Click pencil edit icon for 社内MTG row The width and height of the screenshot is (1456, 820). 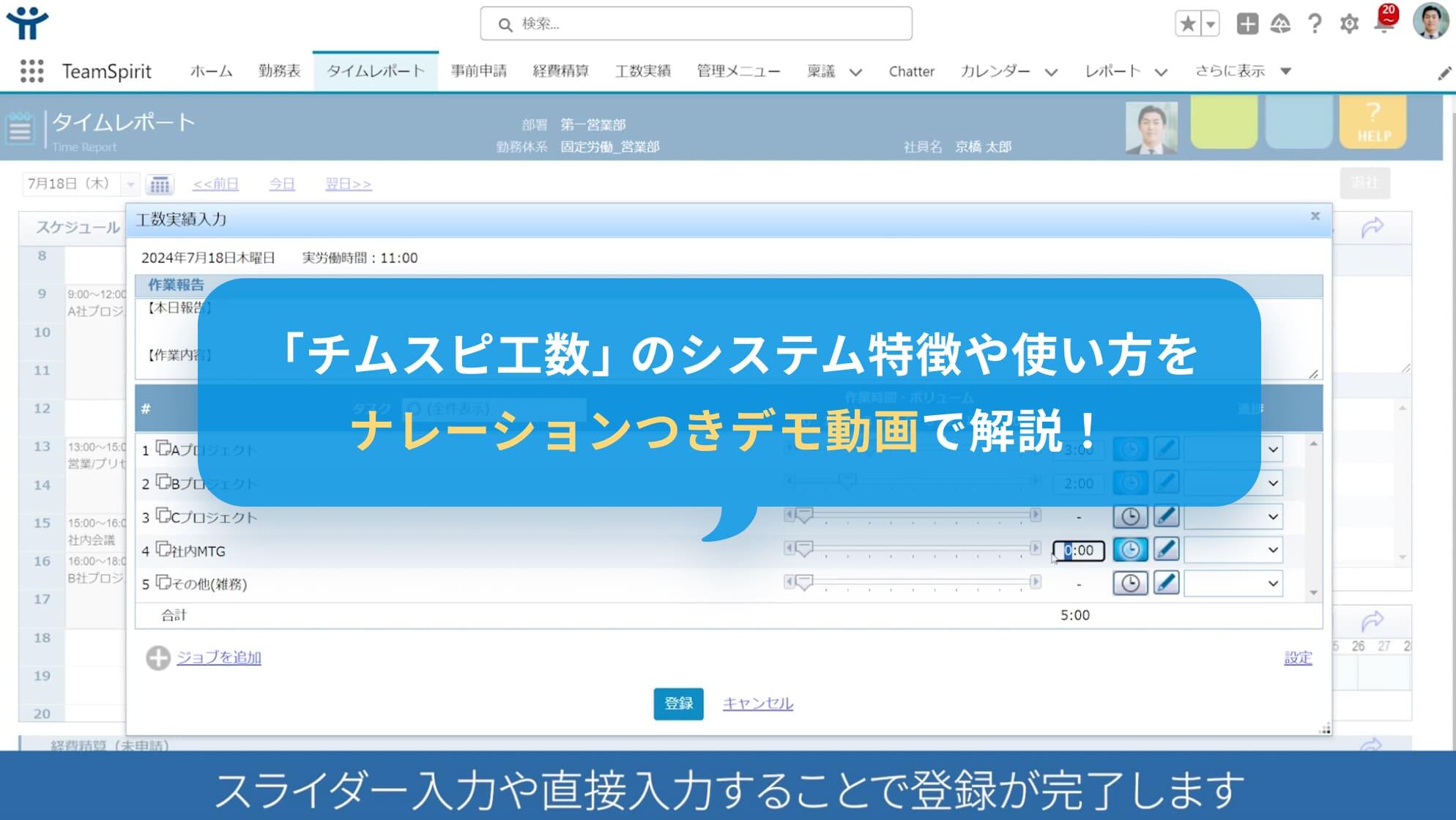pos(1166,549)
